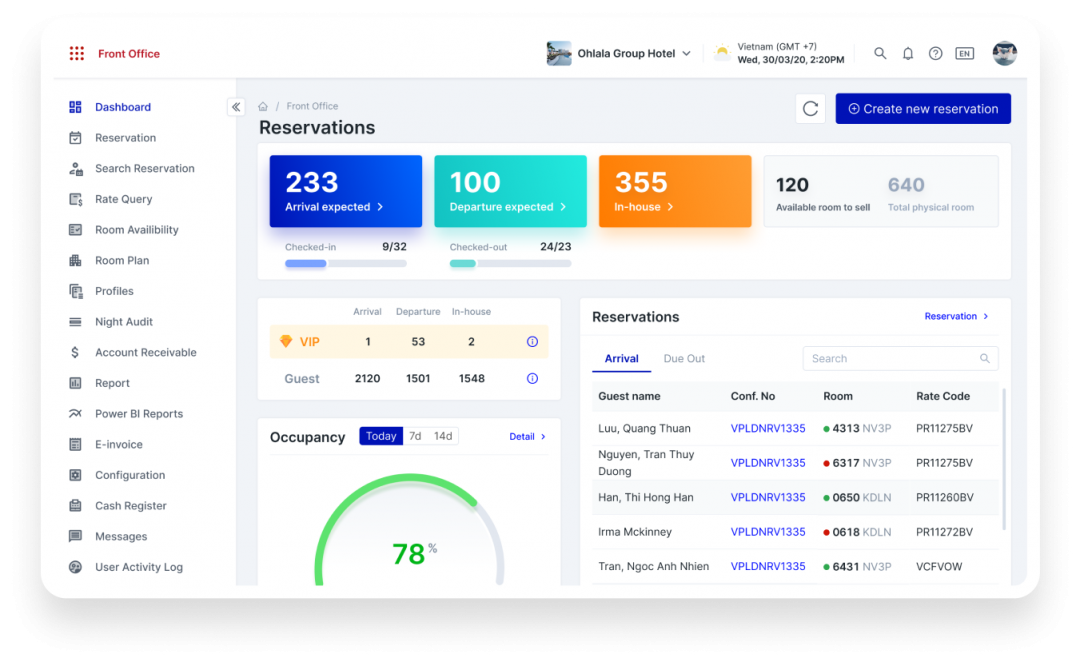Select the Night Audit feature

tap(125, 321)
